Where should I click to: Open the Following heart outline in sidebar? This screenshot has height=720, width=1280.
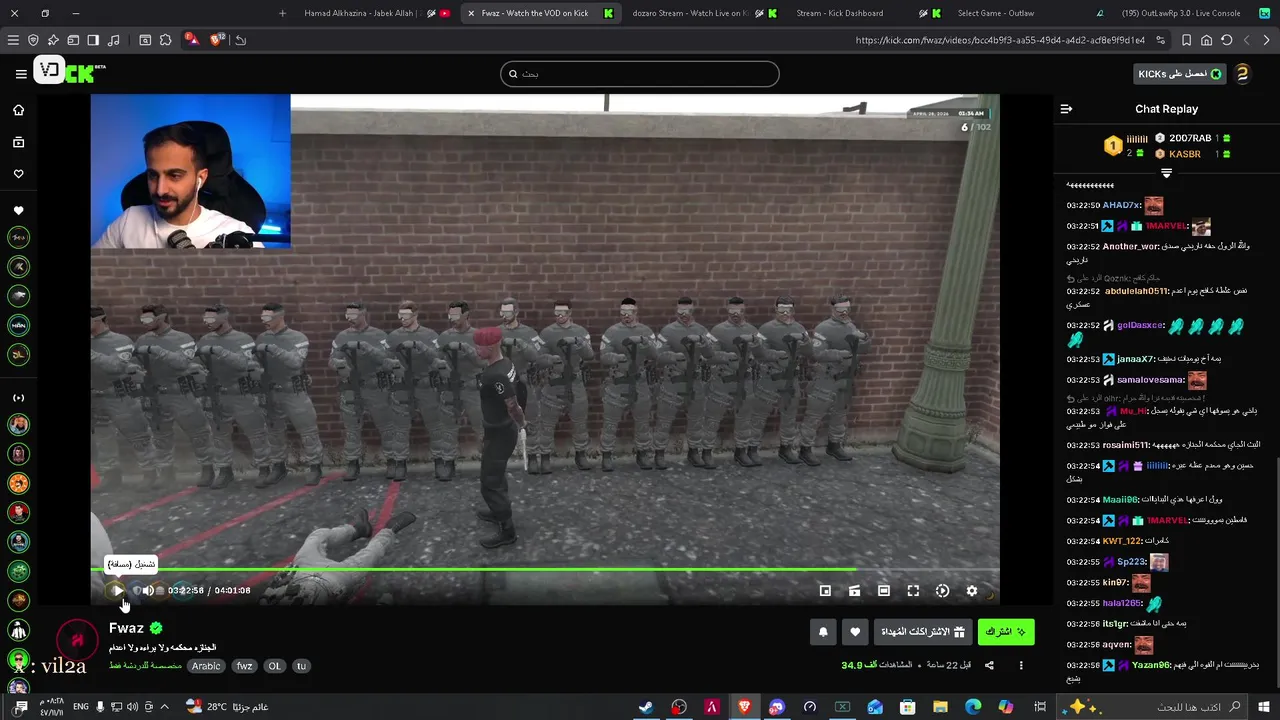(x=18, y=174)
